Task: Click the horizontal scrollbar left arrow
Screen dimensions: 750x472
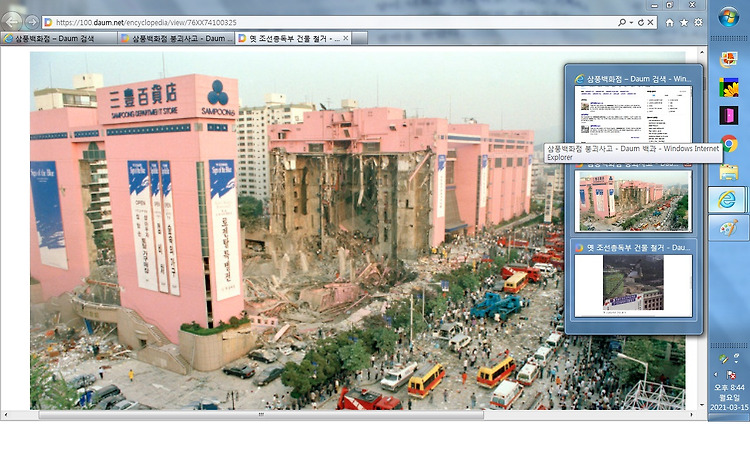Action: click(x=5, y=415)
